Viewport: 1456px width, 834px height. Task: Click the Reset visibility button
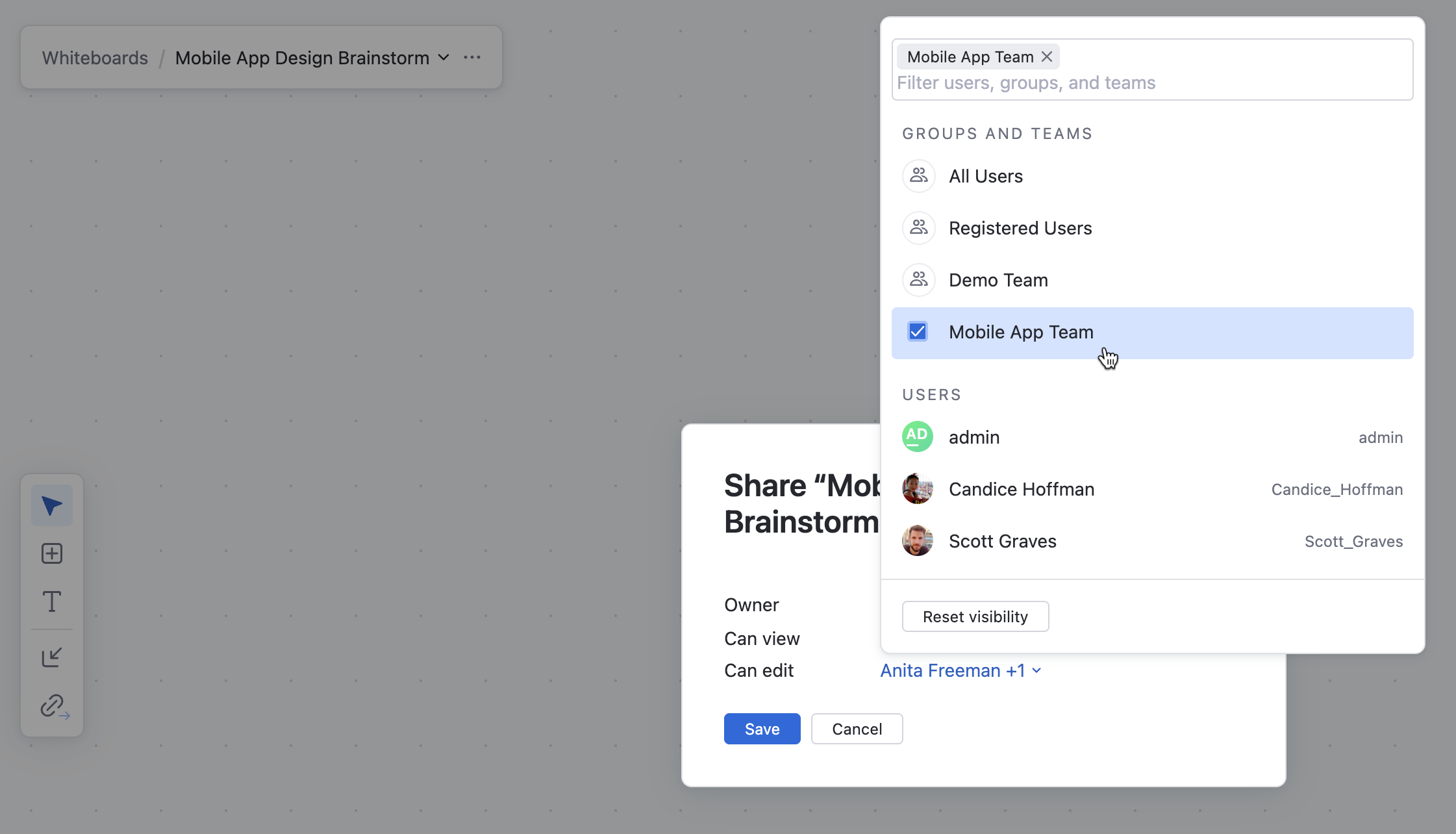coord(975,616)
